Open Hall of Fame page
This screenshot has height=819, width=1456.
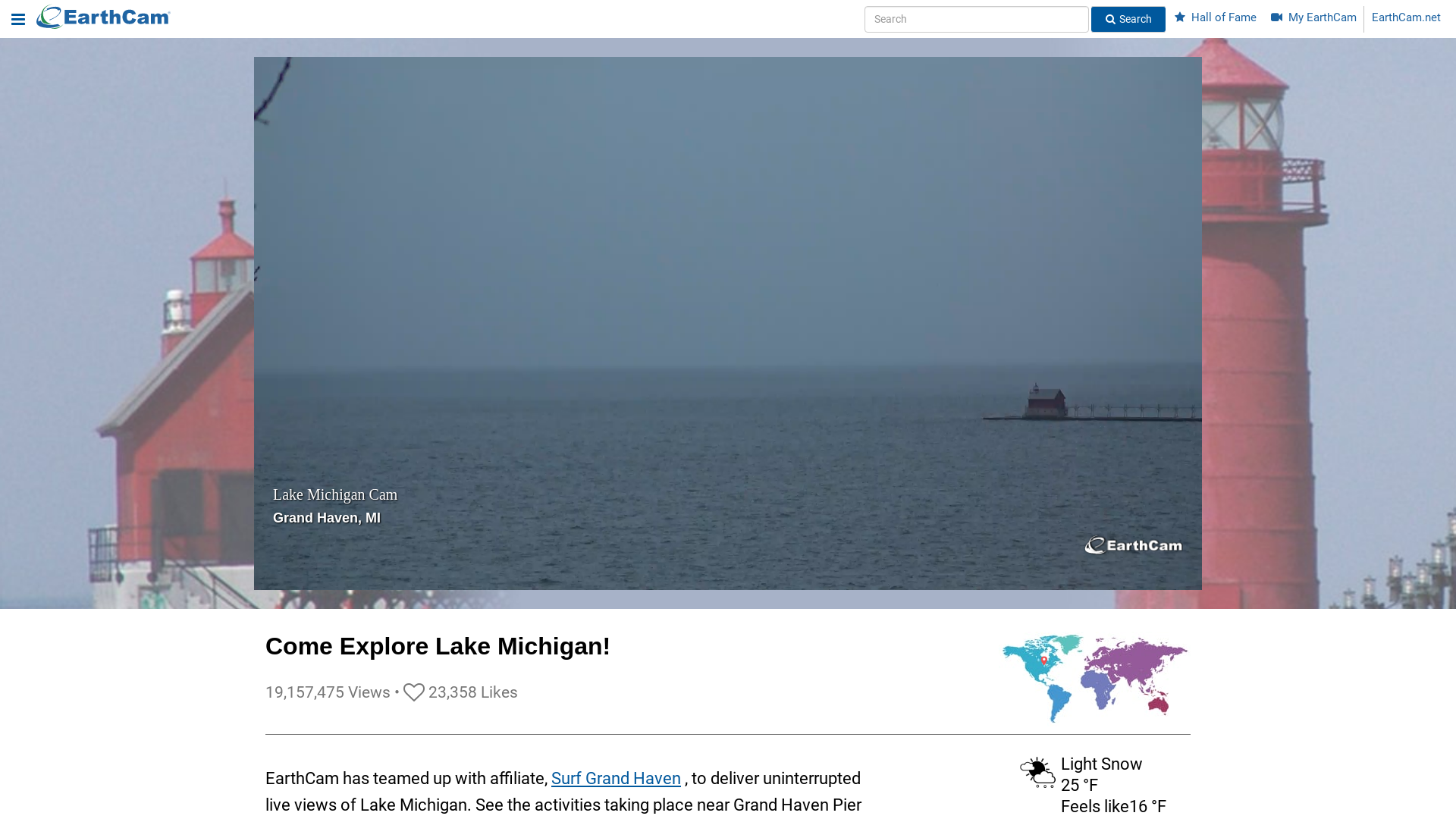coord(1222,17)
